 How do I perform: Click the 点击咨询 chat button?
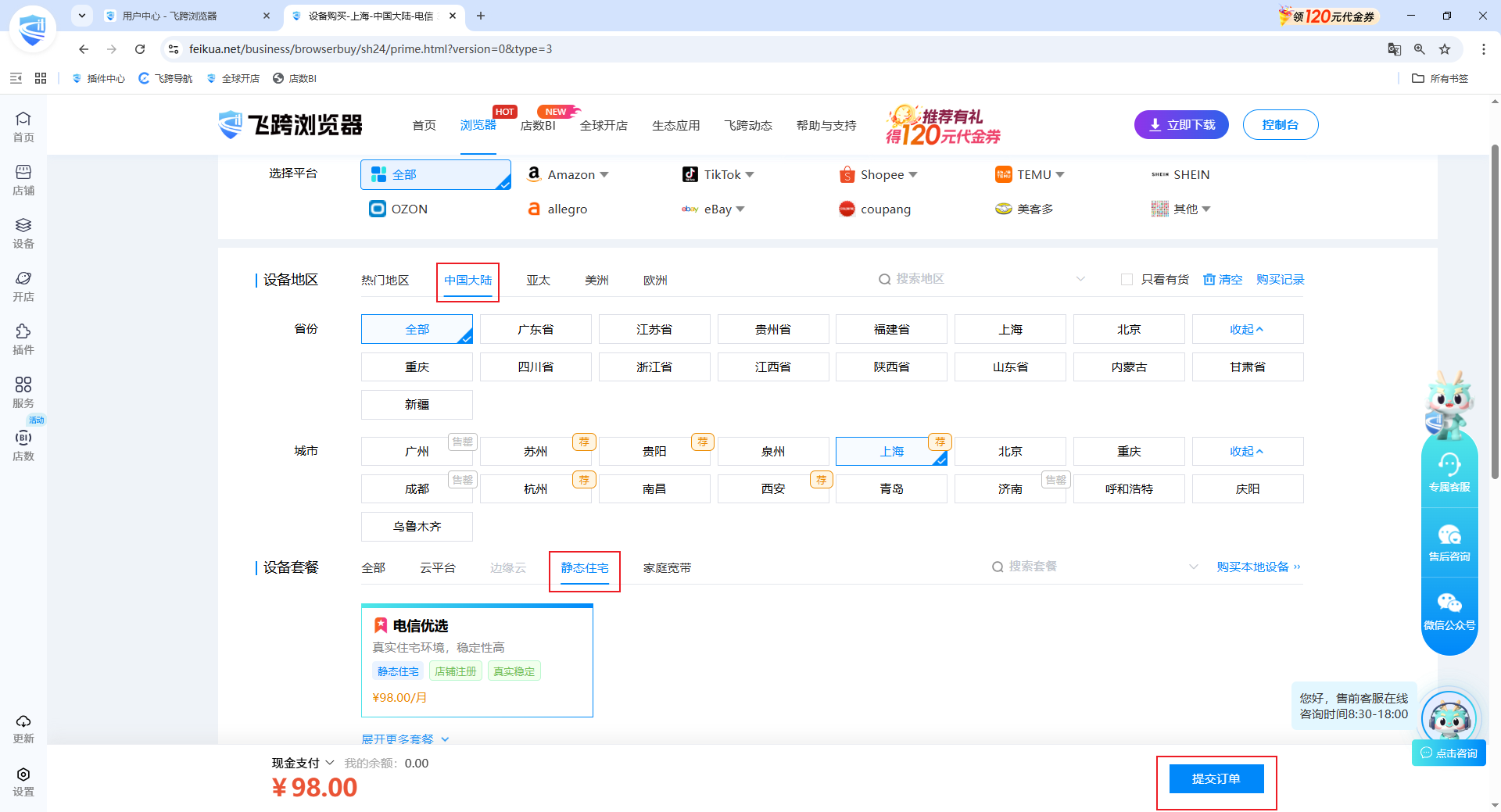[x=1449, y=753]
